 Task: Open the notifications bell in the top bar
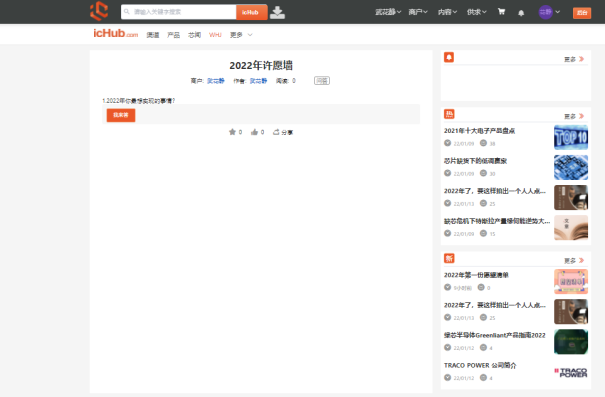click(x=521, y=13)
